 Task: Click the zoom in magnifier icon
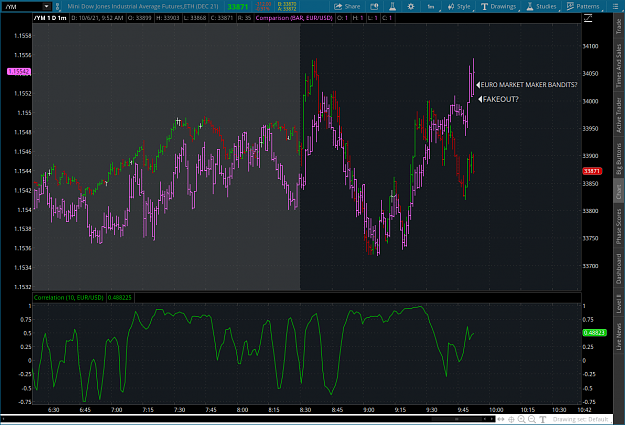(x=521, y=419)
